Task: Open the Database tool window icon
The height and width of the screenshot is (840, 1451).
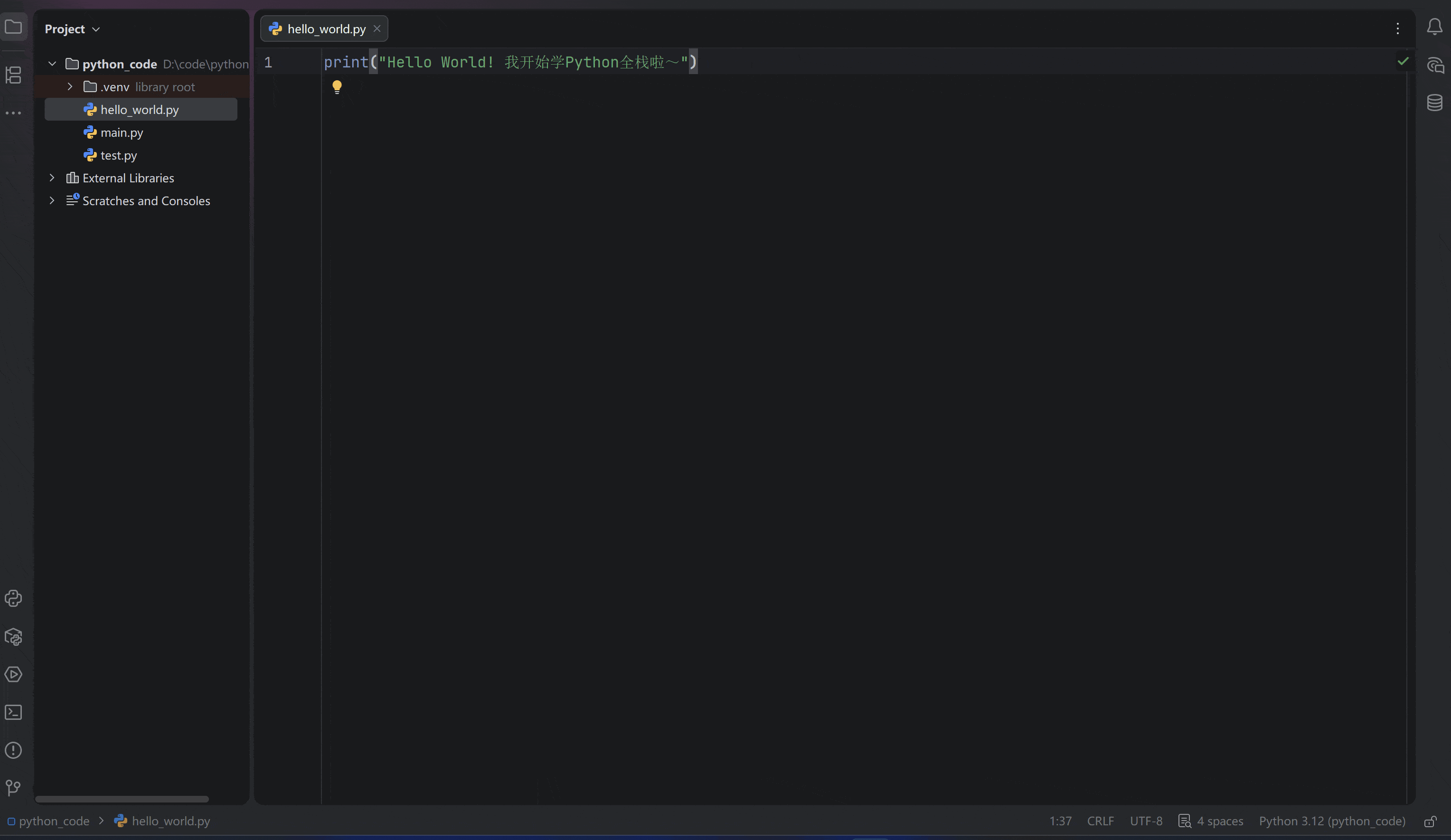Action: (x=1434, y=103)
